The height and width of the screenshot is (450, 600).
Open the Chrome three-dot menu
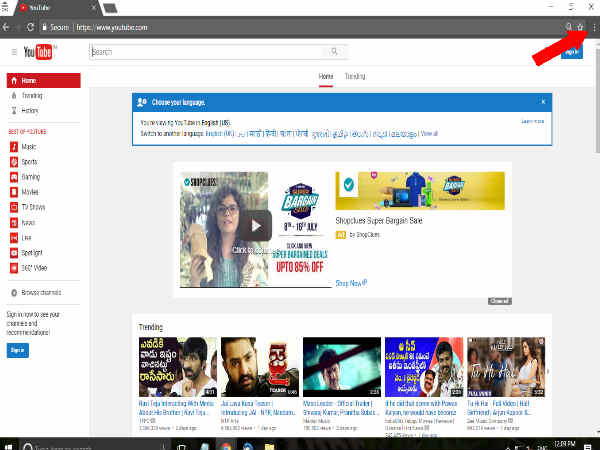click(x=594, y=27)
